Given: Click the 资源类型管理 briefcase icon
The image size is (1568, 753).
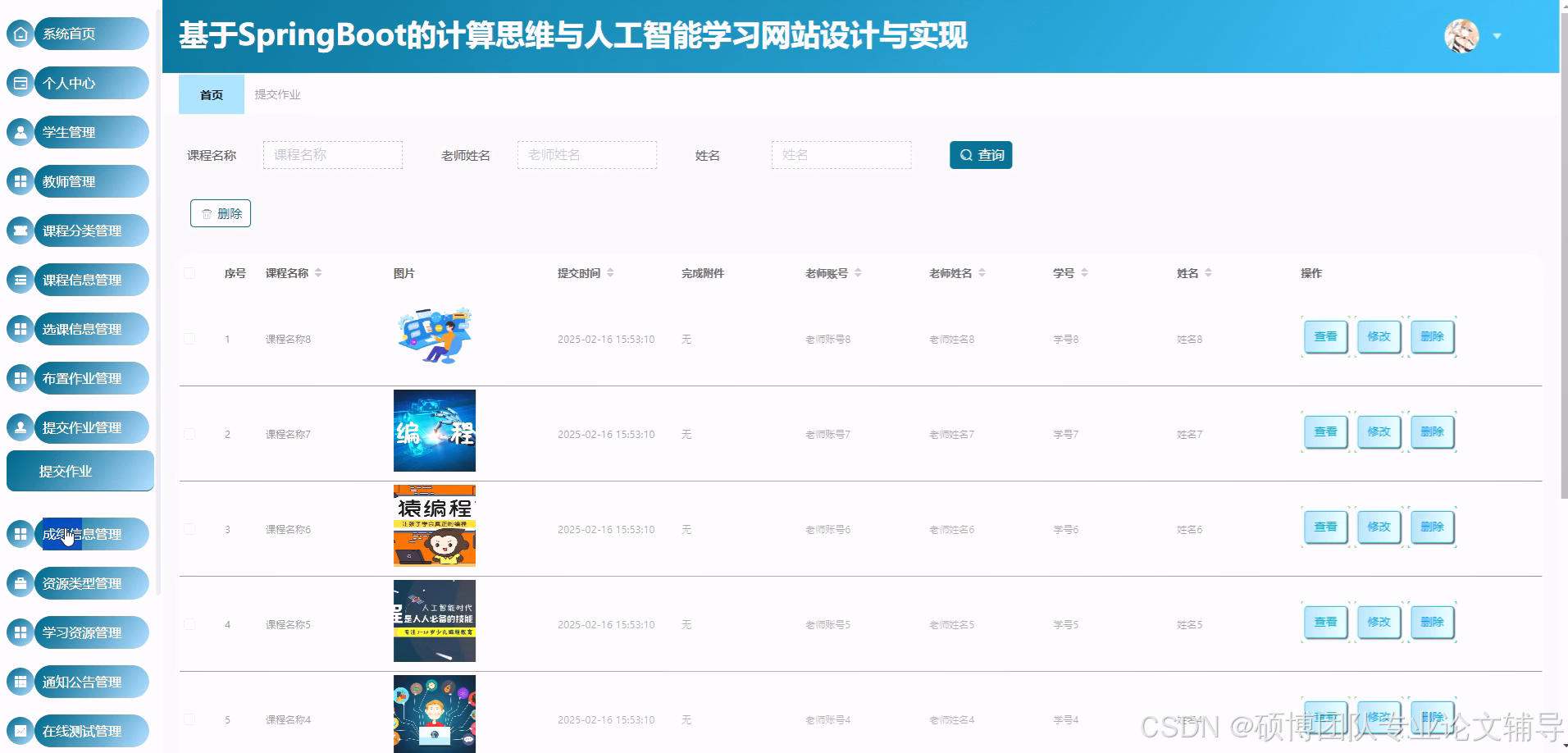Looking at the screenshot, I should (x=21, y=583).
